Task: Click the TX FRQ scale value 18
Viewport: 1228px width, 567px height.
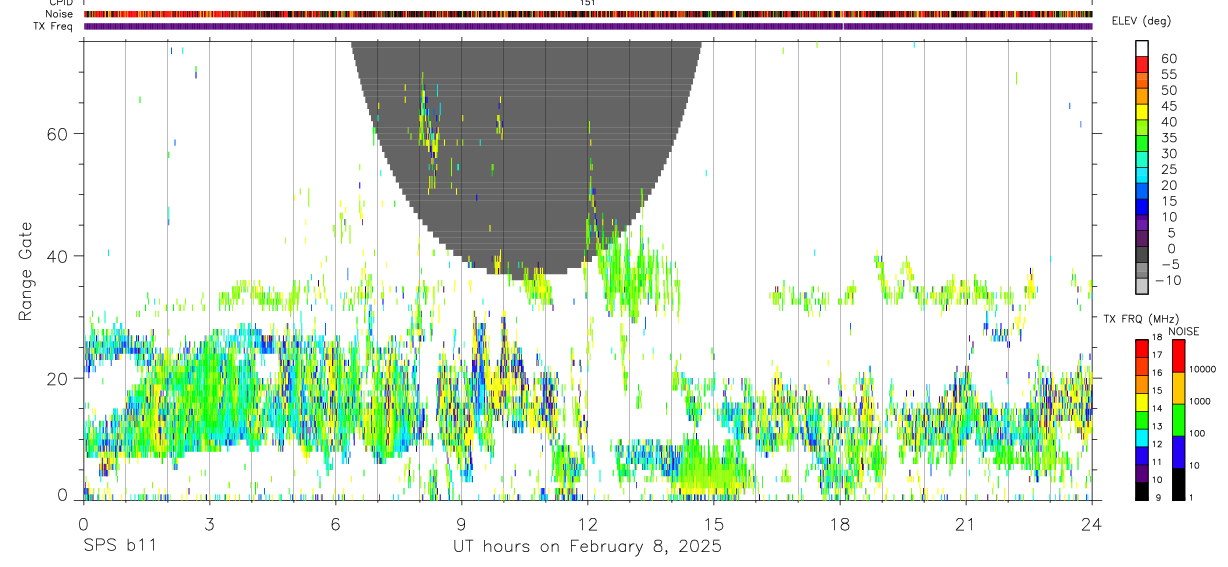Action: tap(1156, 337)
